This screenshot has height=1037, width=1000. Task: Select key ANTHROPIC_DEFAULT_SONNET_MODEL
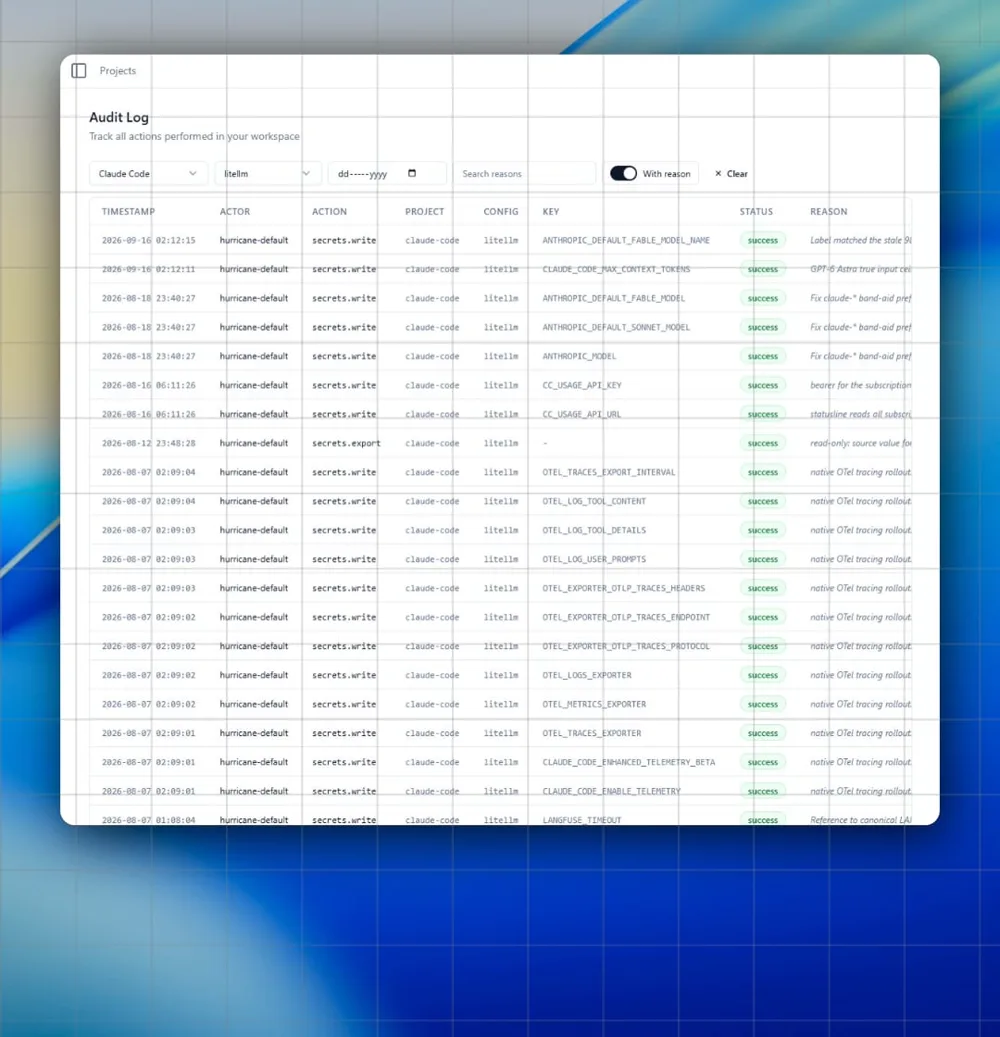616,327
